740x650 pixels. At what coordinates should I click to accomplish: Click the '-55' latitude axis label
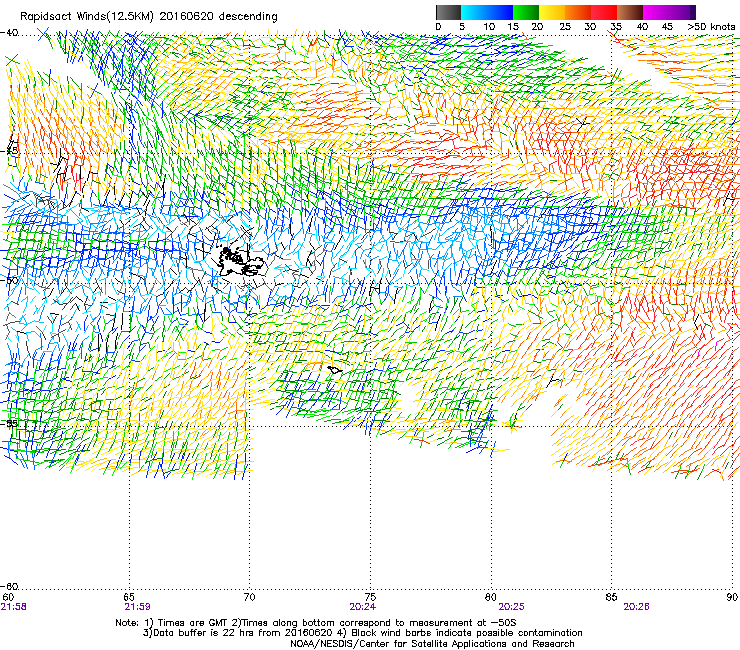tap(10, 423)
